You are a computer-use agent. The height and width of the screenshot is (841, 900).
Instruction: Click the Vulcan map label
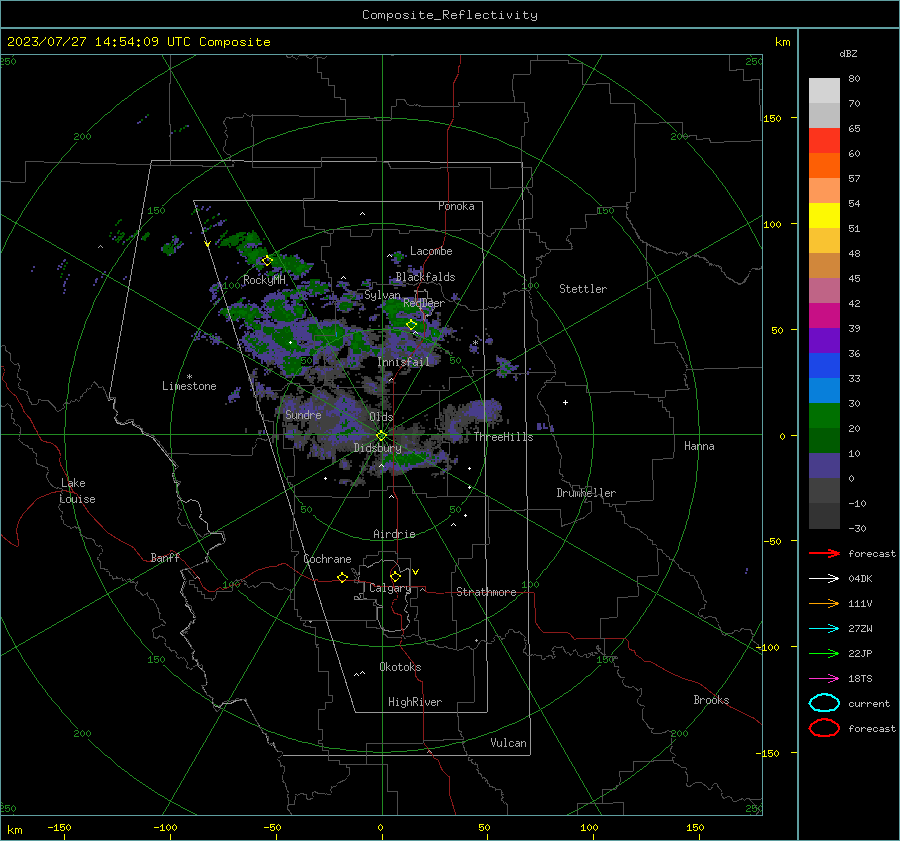[508, 743]
